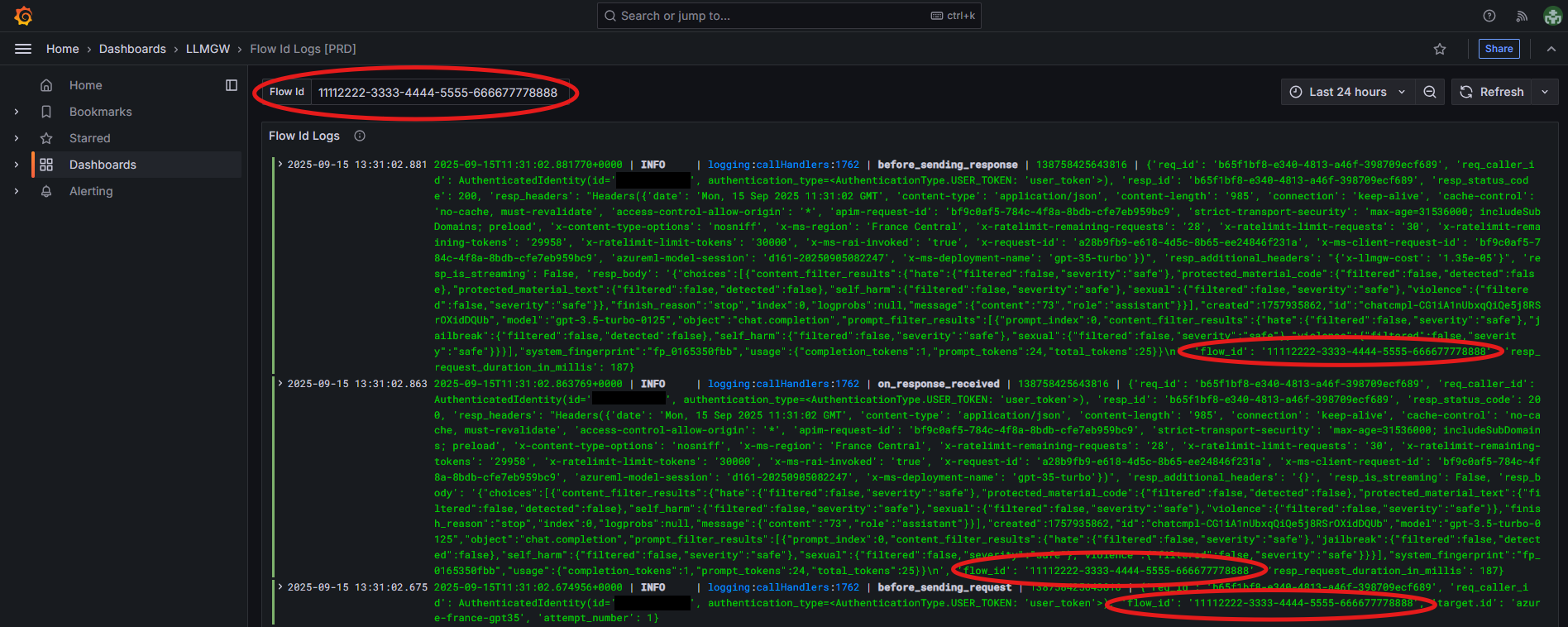The width and height of the screenshot is (1568, 627).
Task: Zoom out the time range
Action: (1429, 92)
